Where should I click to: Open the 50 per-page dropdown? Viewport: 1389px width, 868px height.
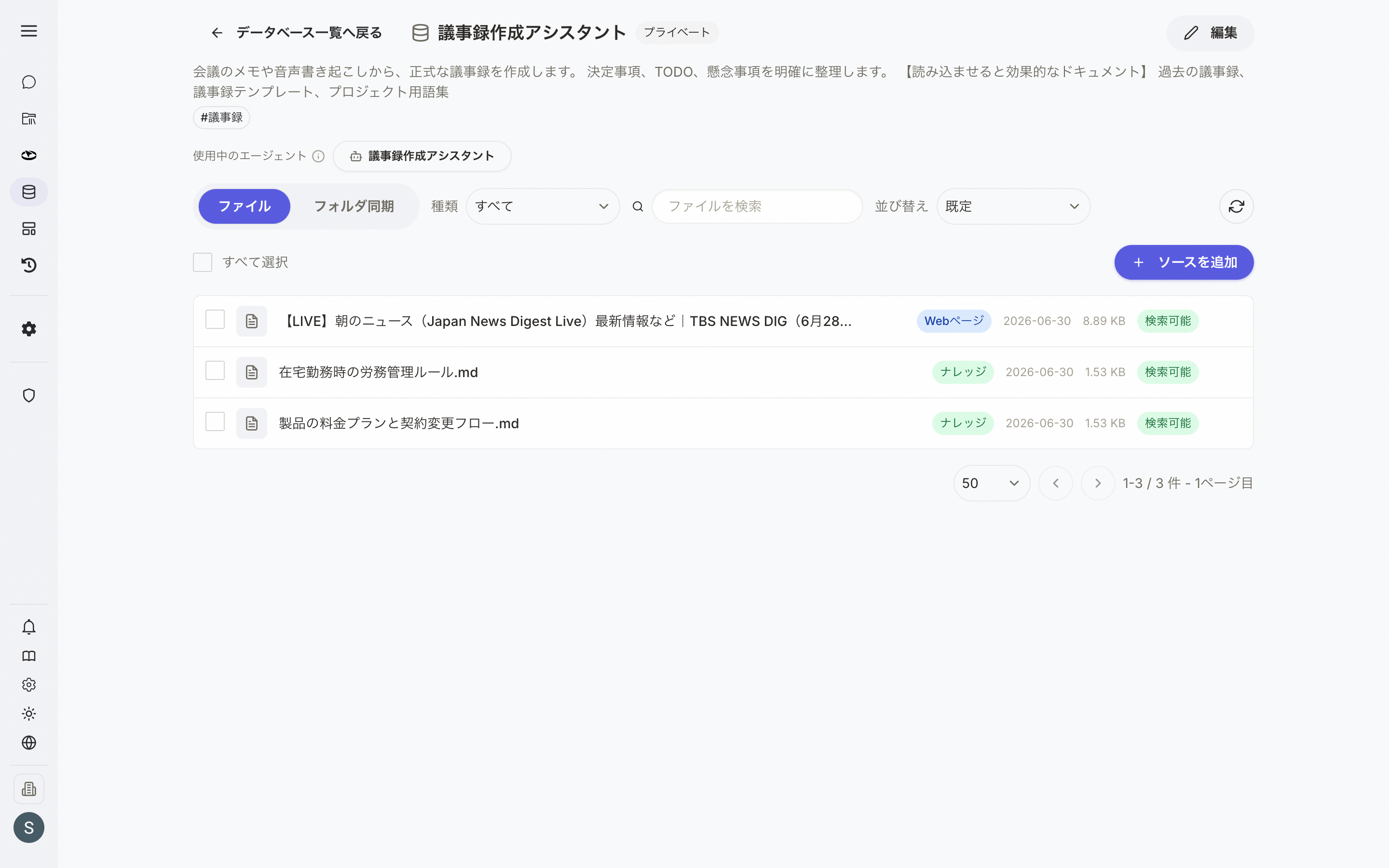pos(991,483)
